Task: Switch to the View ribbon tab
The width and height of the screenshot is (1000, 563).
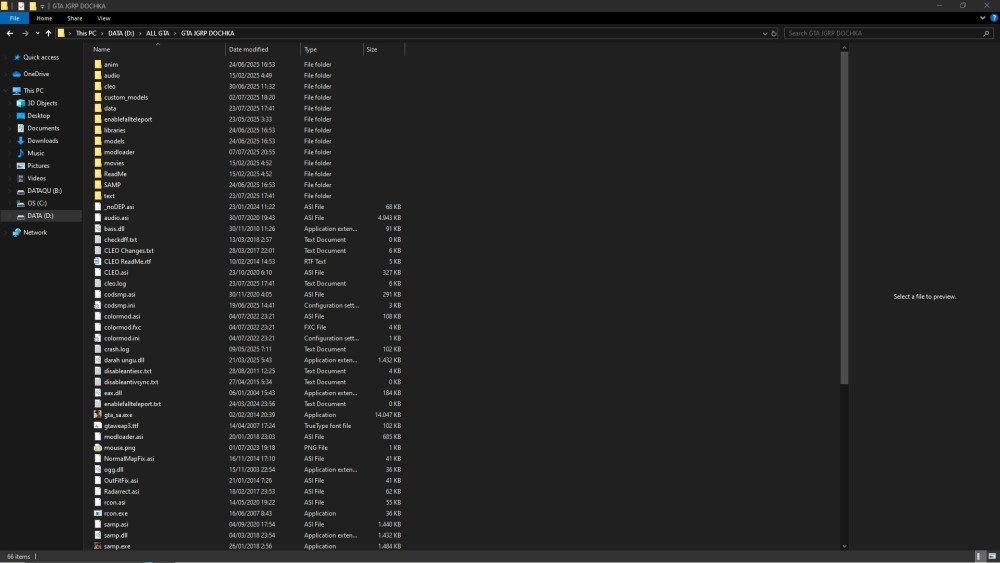Action: (x=103, y=18)
